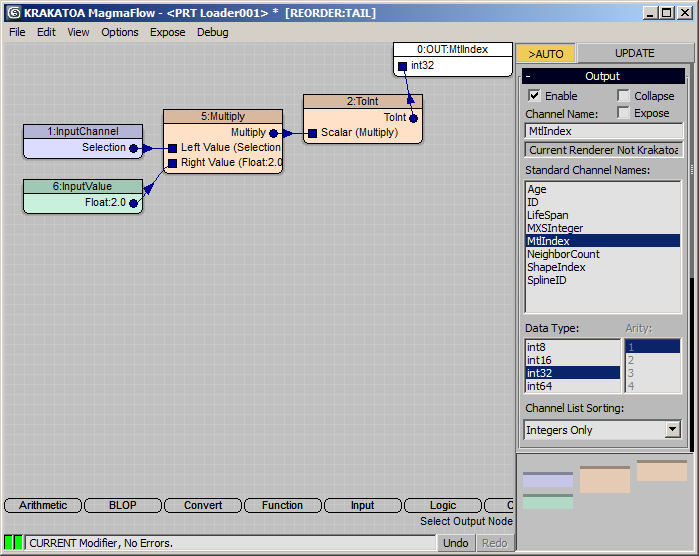699x556 pixels.
Task: Select int8 data type
Action: 573,347
